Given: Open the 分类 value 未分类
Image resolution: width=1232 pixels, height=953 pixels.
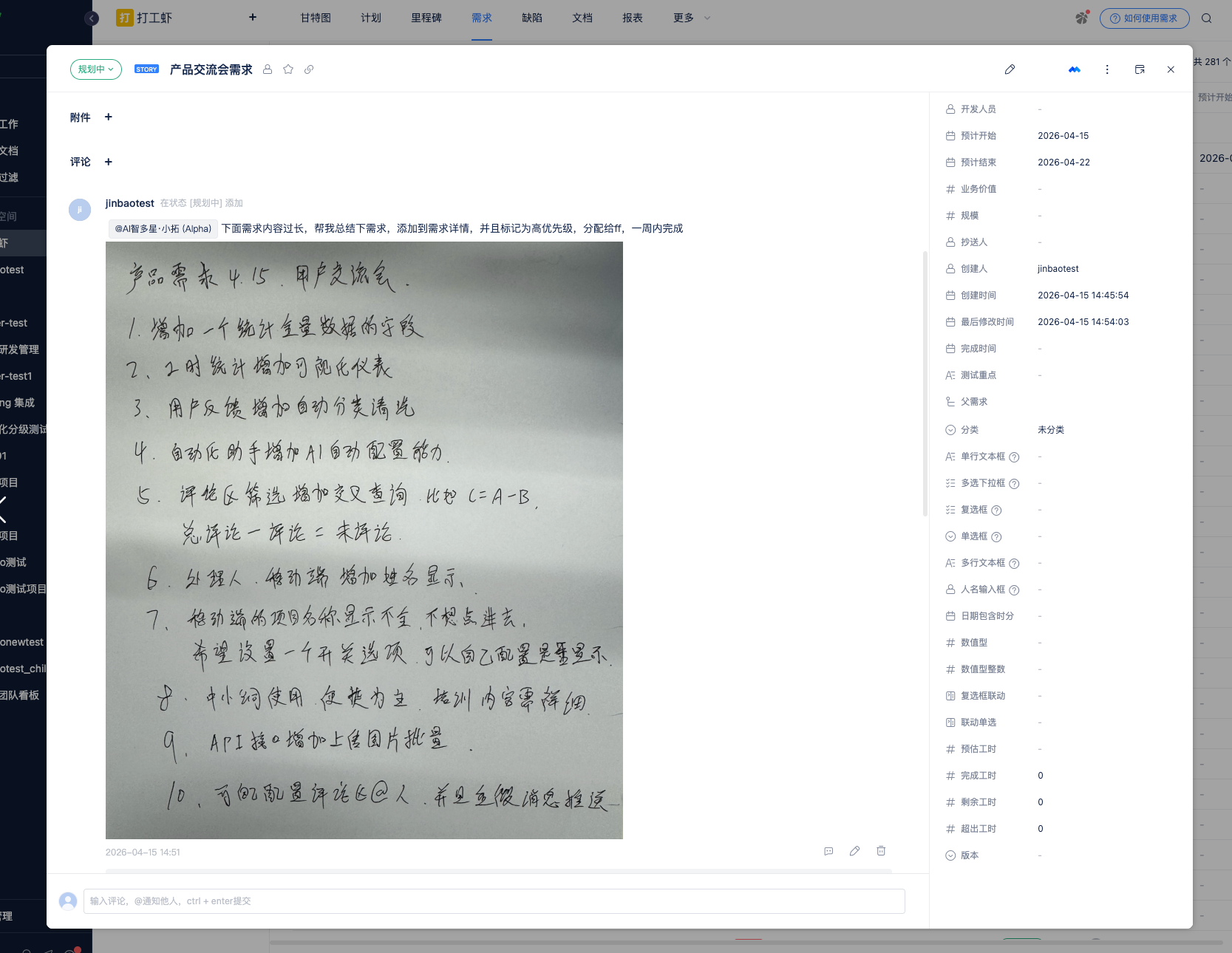Looking at the screenshot, I should (1051, 430).
